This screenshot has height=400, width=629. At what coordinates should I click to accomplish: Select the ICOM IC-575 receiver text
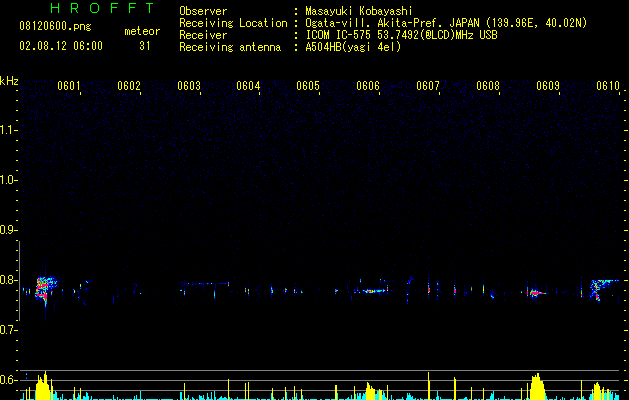pyautogui.click(x=401, y=35)
